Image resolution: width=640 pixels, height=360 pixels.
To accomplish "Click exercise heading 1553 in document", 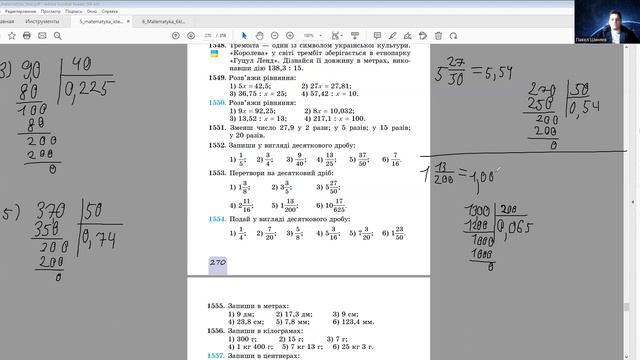I will pos(271,173).
